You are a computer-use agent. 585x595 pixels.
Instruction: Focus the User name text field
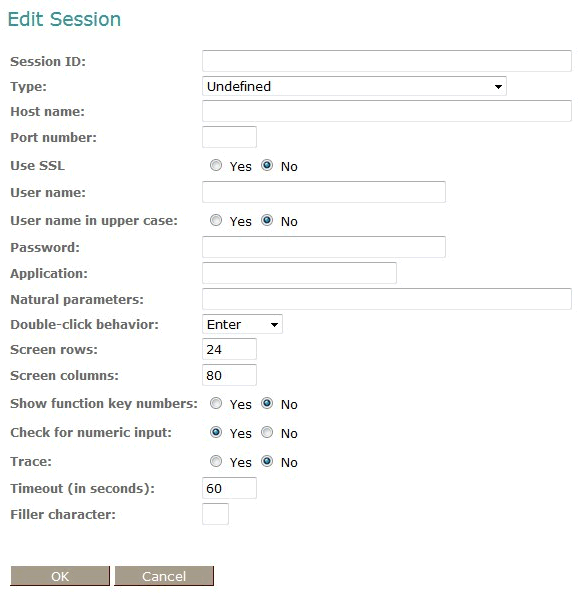pos(324,192)
